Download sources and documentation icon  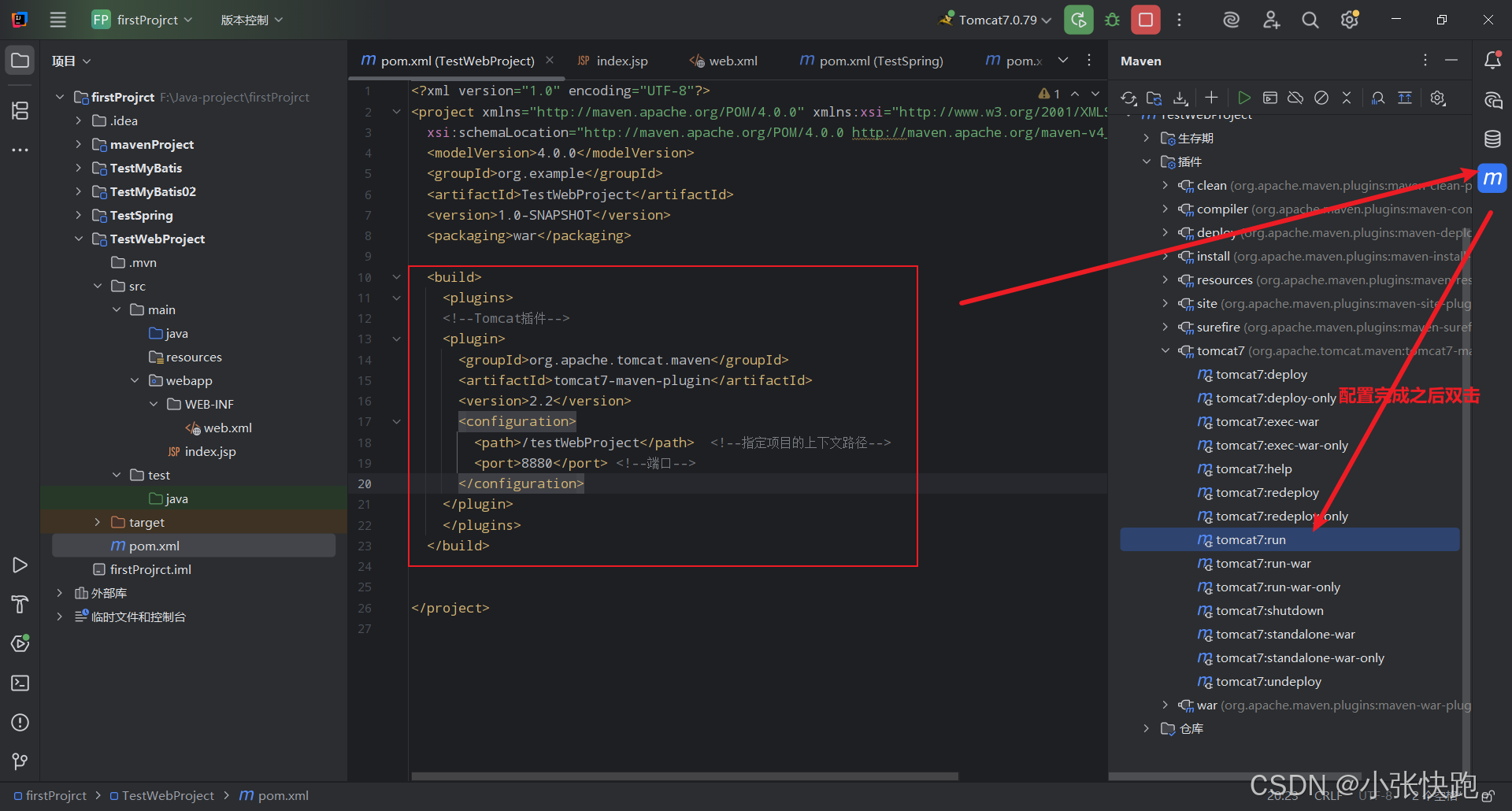point(1180,98)
